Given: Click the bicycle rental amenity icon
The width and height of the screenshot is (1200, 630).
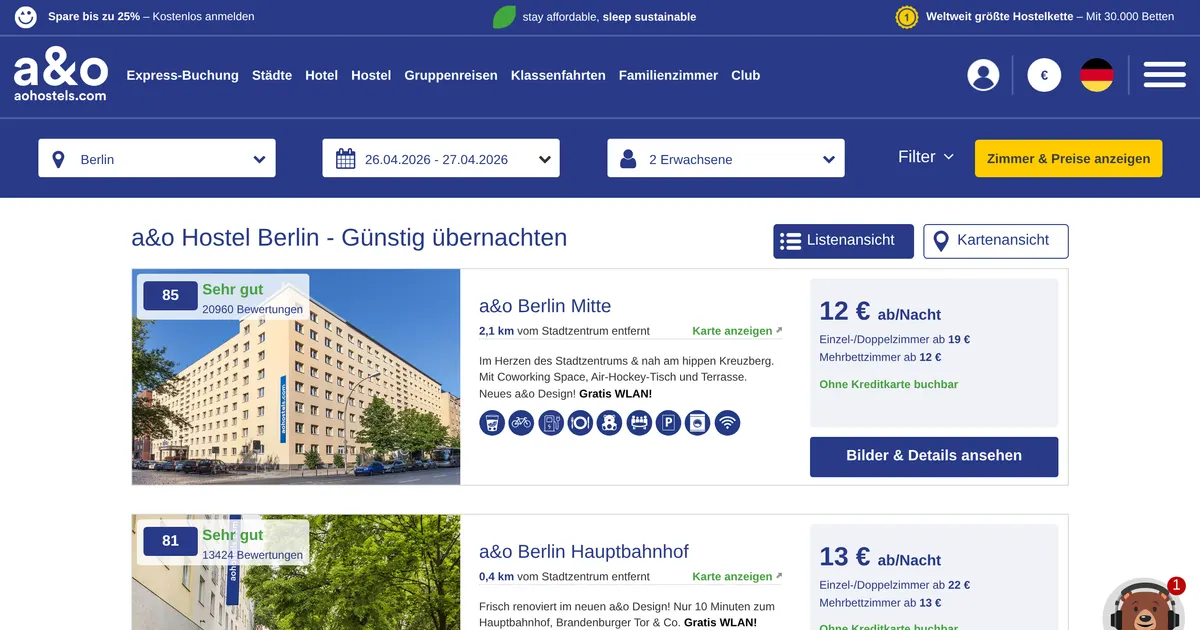Looking at the screenshot, I should pos(521,423).
